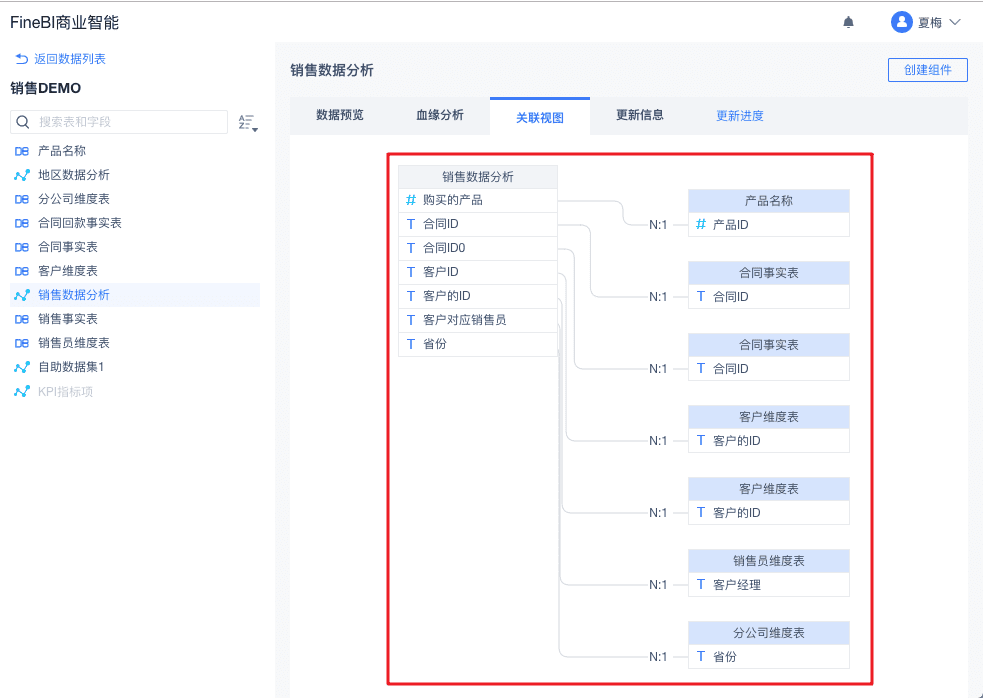
Task: Open the 更新进度 link
Action: 740,116
